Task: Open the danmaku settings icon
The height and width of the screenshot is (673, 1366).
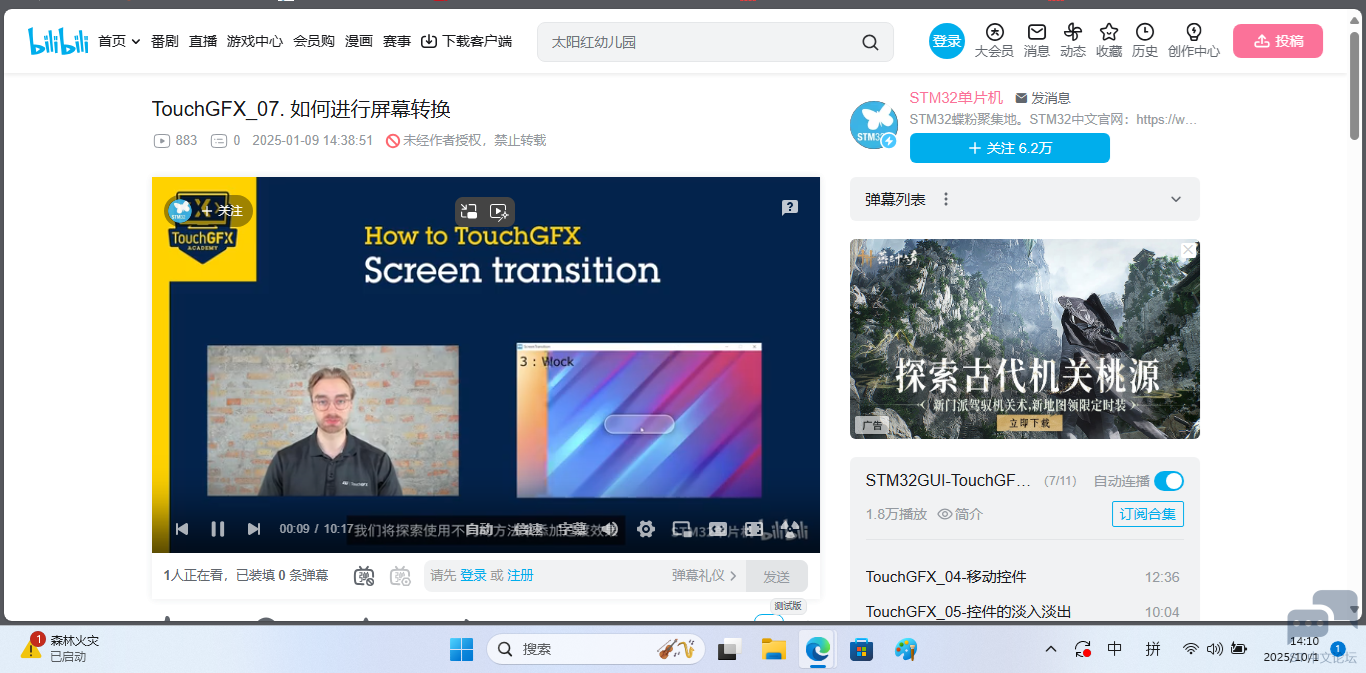Action: [x=400, y=576]
